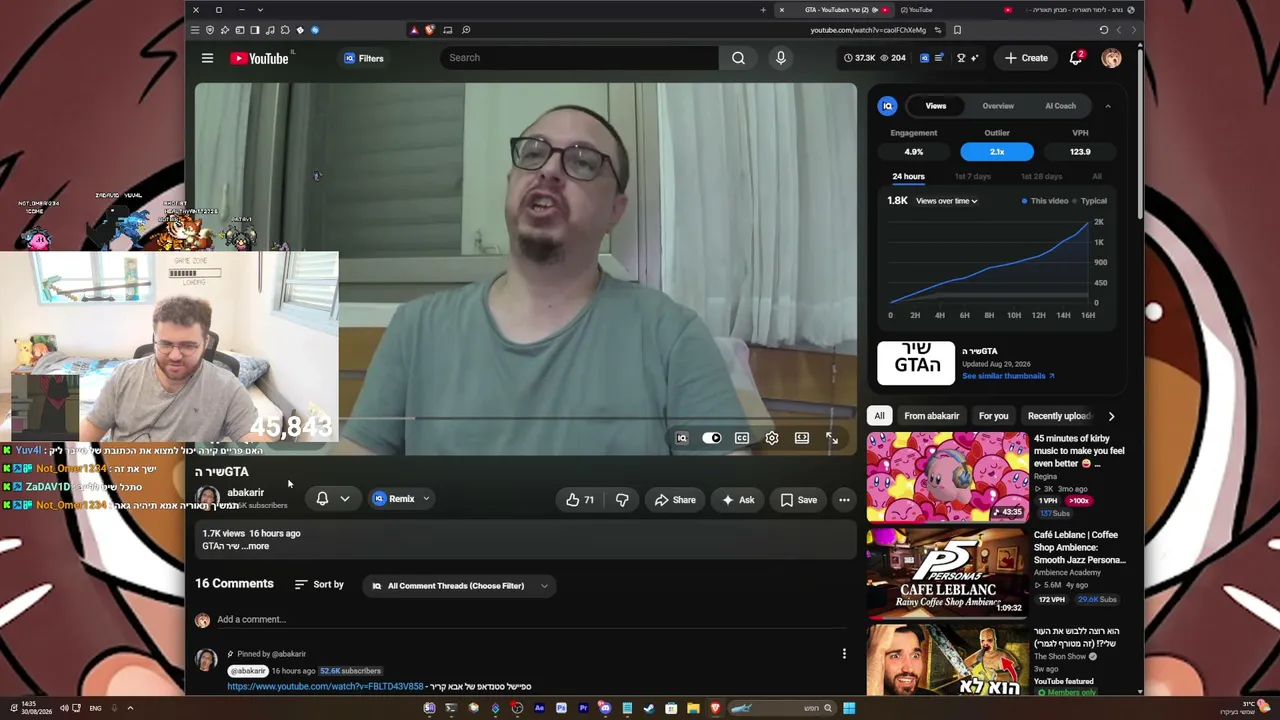
Task: Open the more actions ellipsis below the video
Action: pos(844,500)
